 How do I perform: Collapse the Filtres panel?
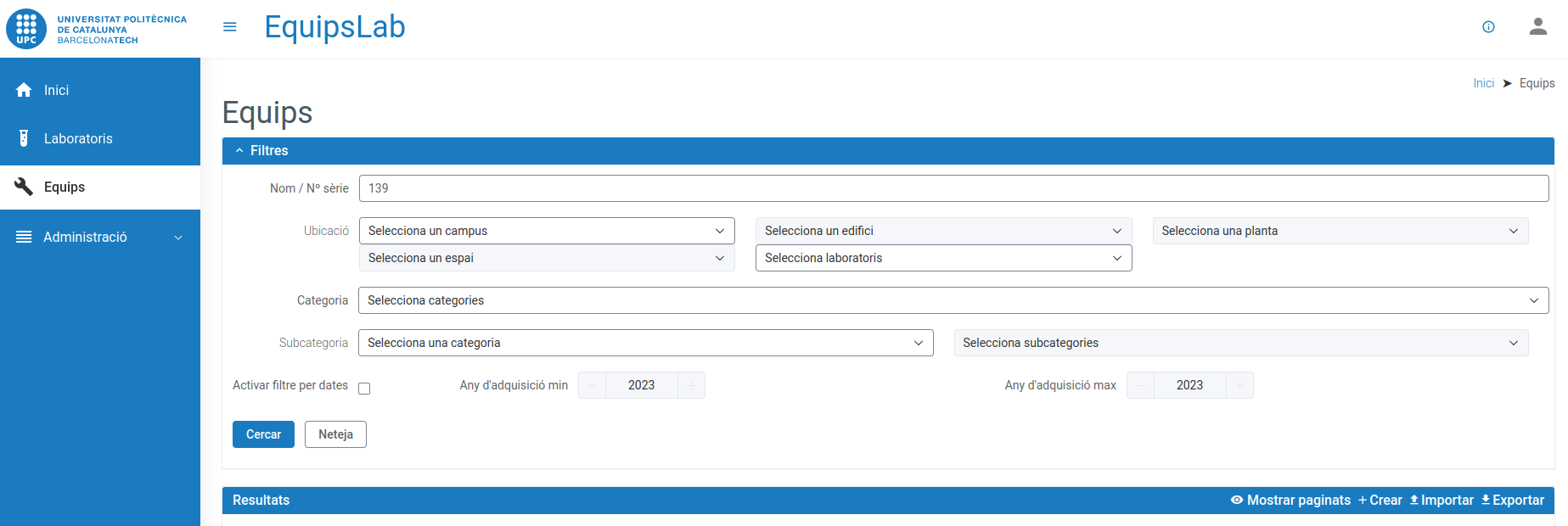coord(240,151)
